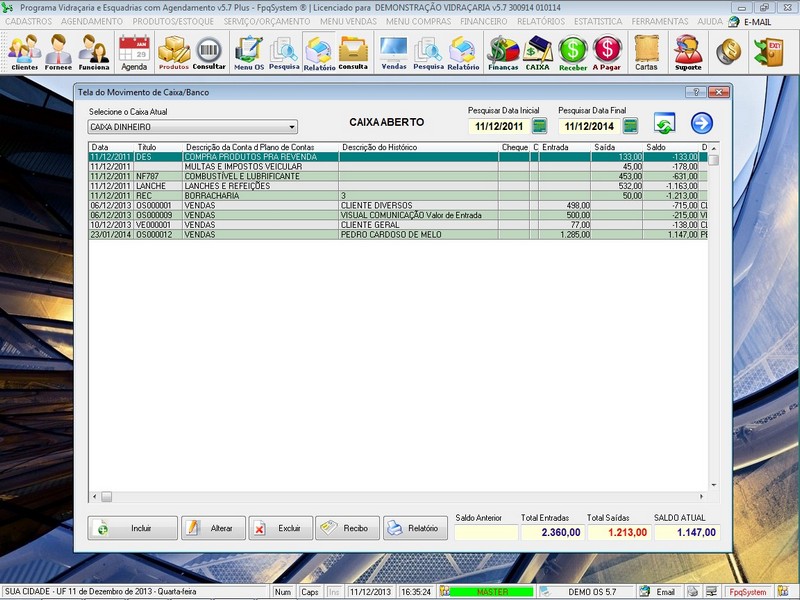Click the Incluir button
The image size is (800, 600).
tap(133, 528)
